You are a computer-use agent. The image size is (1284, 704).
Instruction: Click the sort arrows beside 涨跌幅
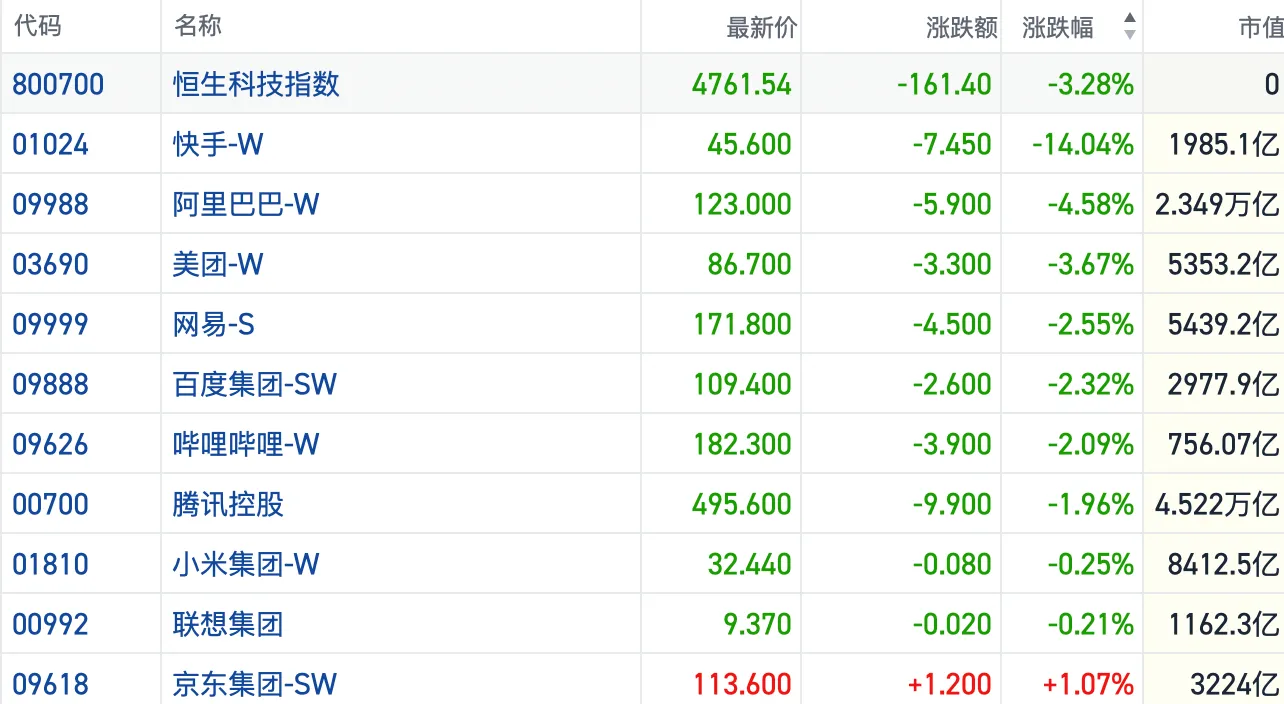pos(1129,27)
